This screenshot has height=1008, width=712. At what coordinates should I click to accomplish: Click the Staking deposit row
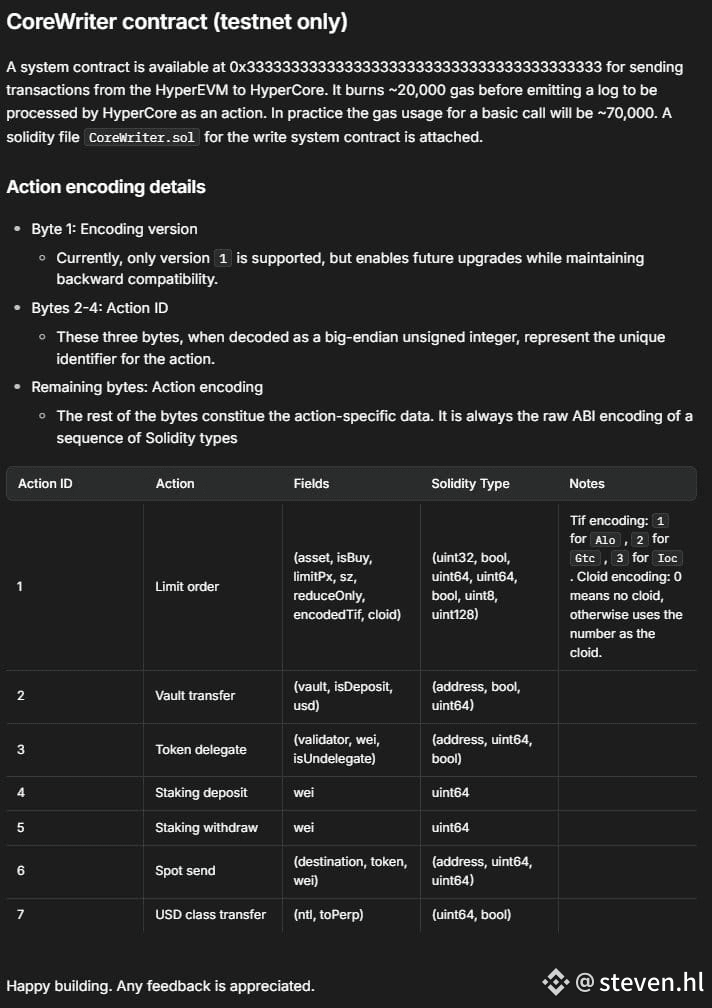click(x=352, y=793)
